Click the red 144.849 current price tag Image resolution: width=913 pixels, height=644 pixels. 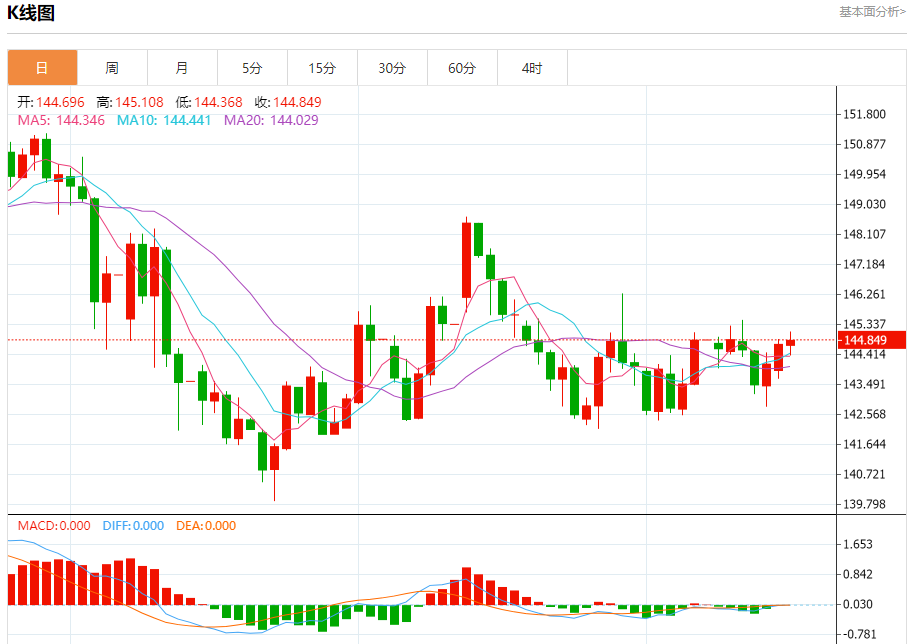pos(872,340)
